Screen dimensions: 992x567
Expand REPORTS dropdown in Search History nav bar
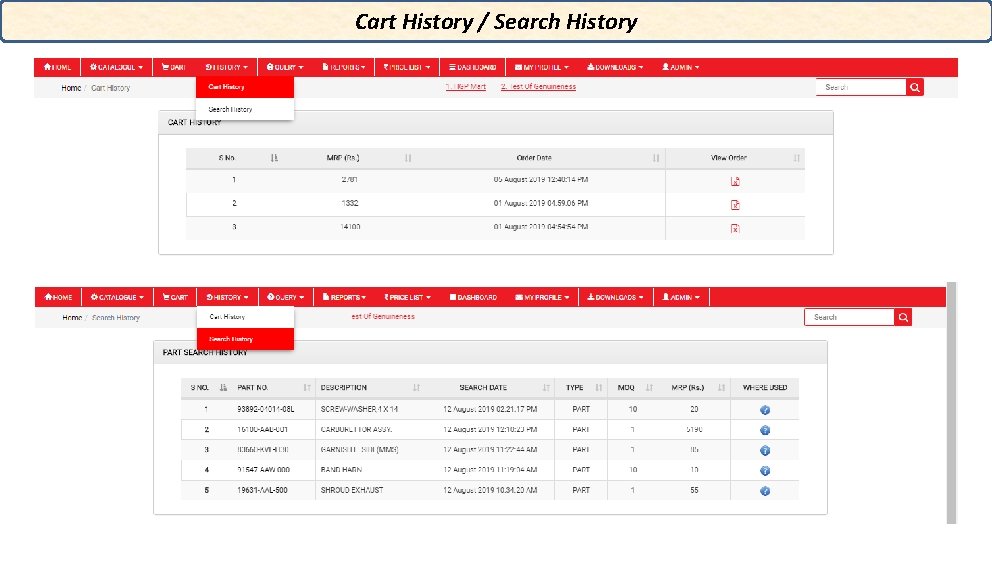(x=344, y=297)
